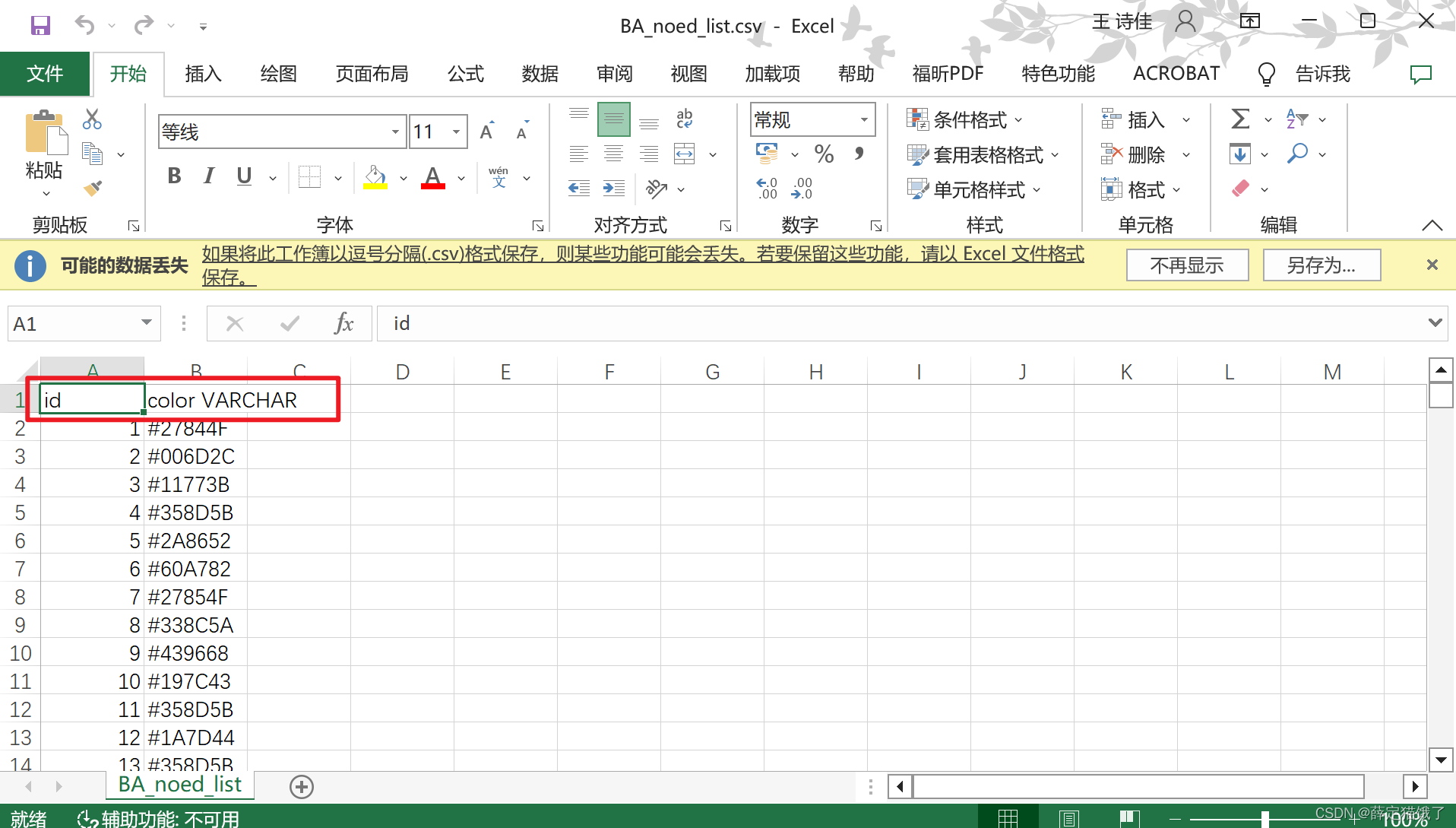Screen dimensions: 1456x828
Task: Click the increase decimal places icon
Action: 768,188
